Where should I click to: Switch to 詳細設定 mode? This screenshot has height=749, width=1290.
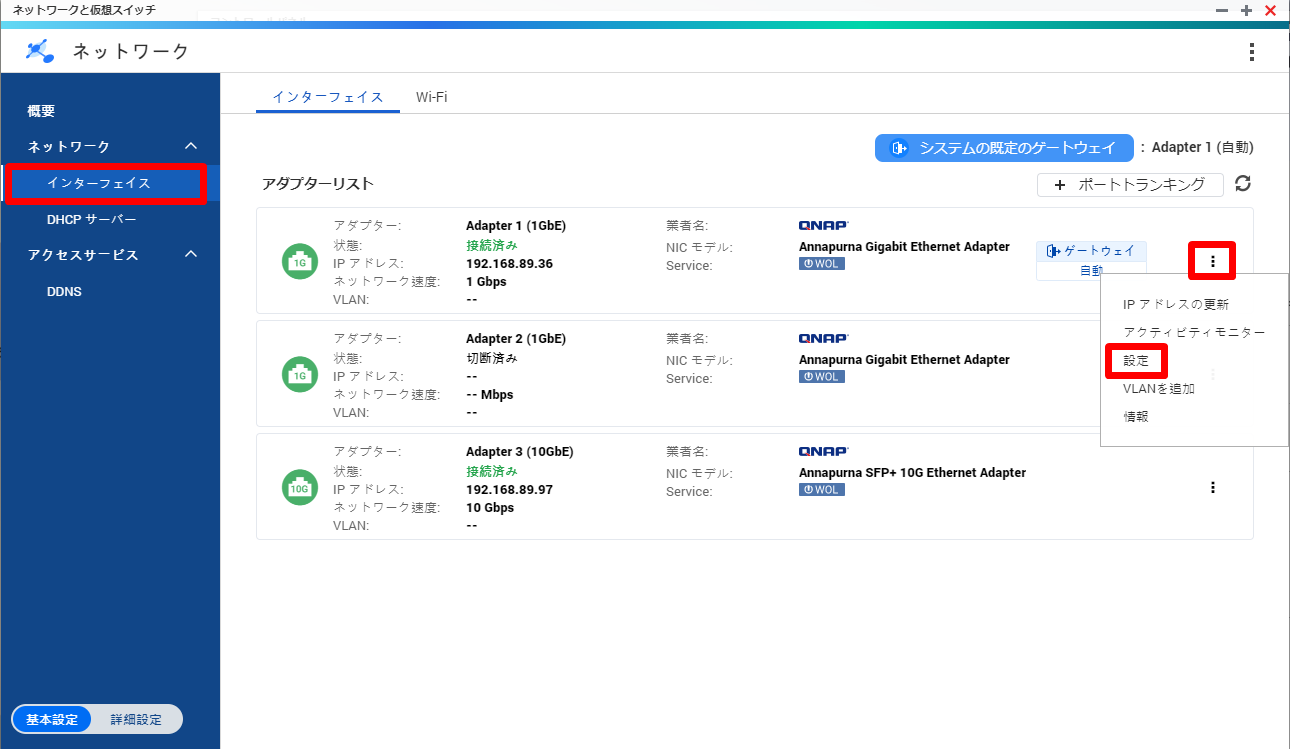pyautogui.click(x=136, y=719)
